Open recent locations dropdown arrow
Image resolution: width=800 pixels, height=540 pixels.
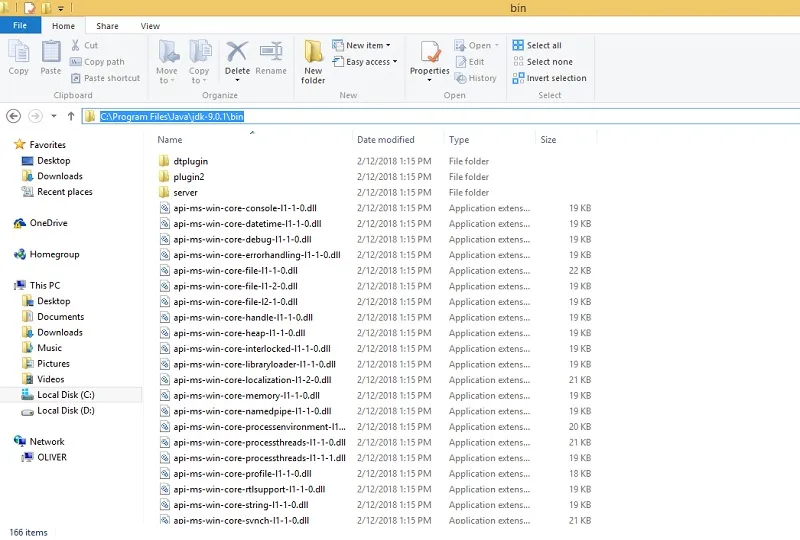pyautogui.click(x=54, y=116)
